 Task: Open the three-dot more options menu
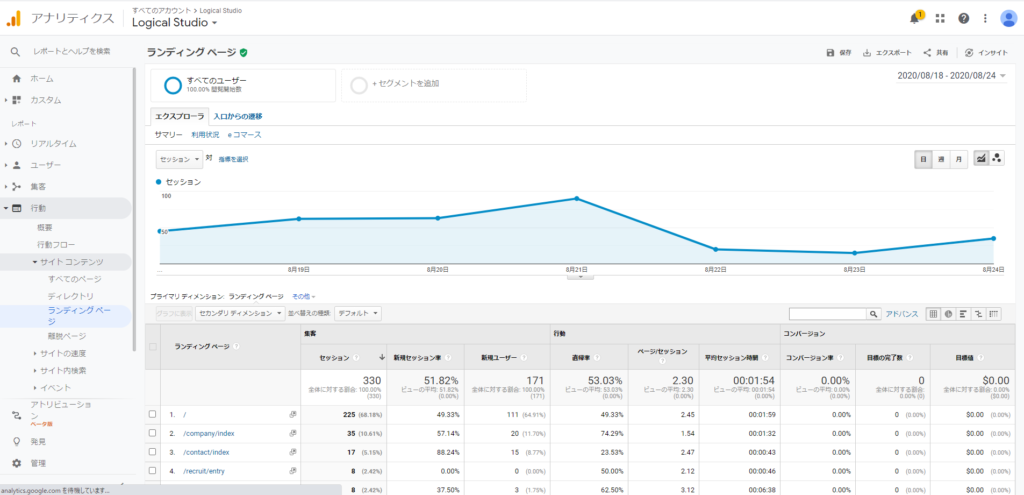985,18
